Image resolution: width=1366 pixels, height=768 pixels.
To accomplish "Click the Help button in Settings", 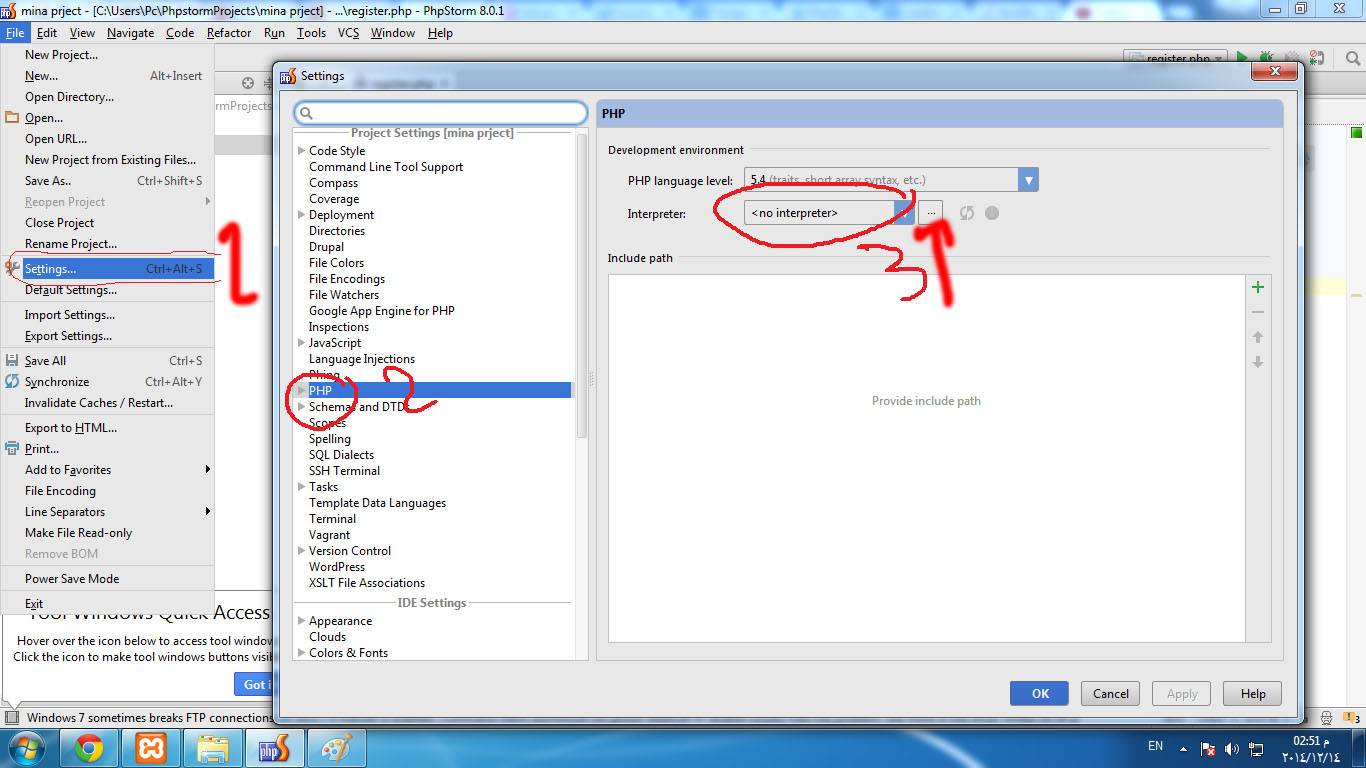I will point(1253,694).
